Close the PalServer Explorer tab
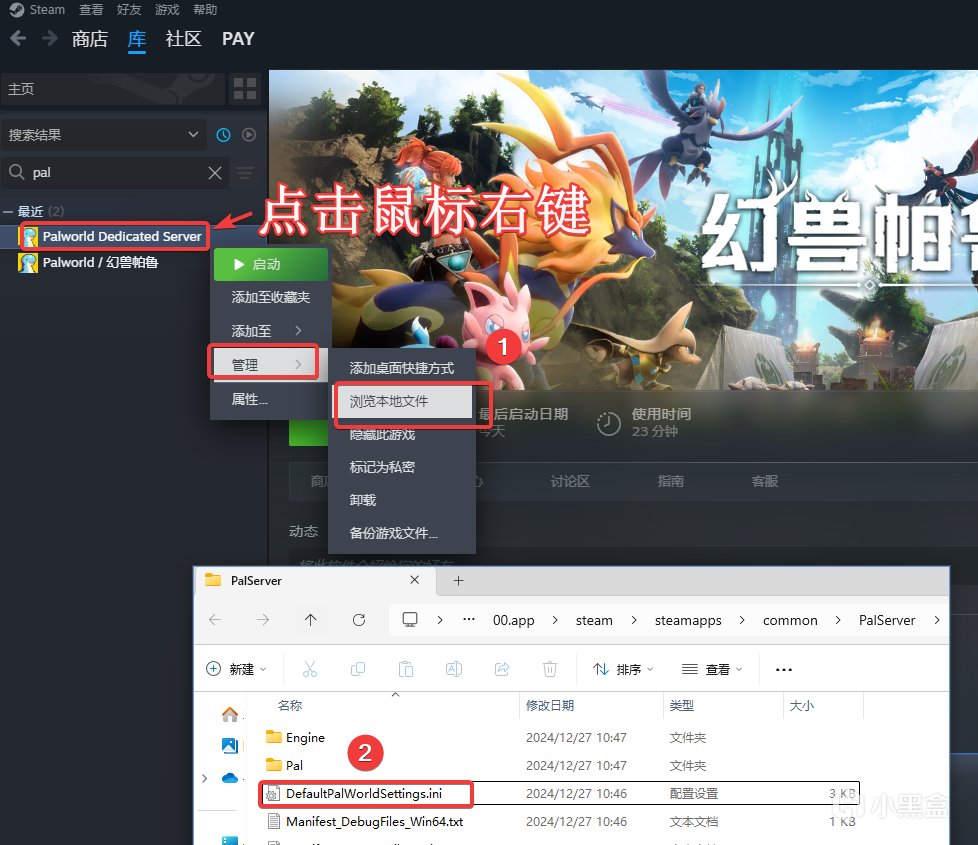The image size is (978, 845). point(414,580)
